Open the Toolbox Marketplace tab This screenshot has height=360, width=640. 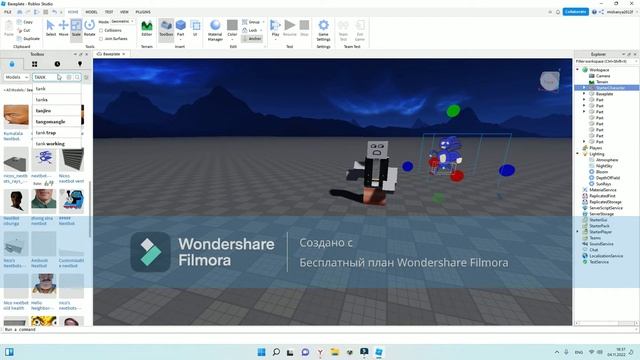click(12, 64)
